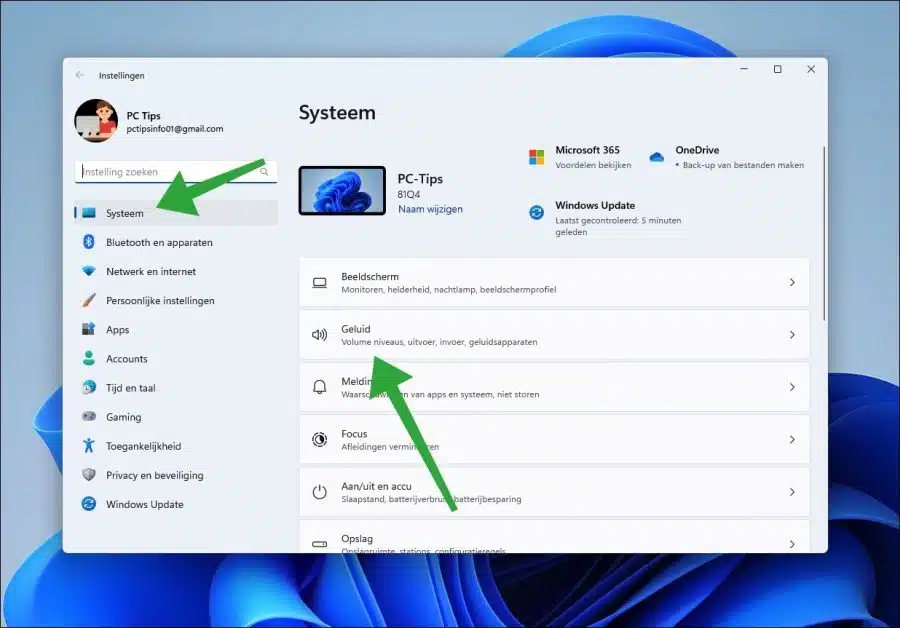Click the Windows Update icon in sidebar
Image resolution: width=900 pixels, height=628 pixels.
coord(89,504)
